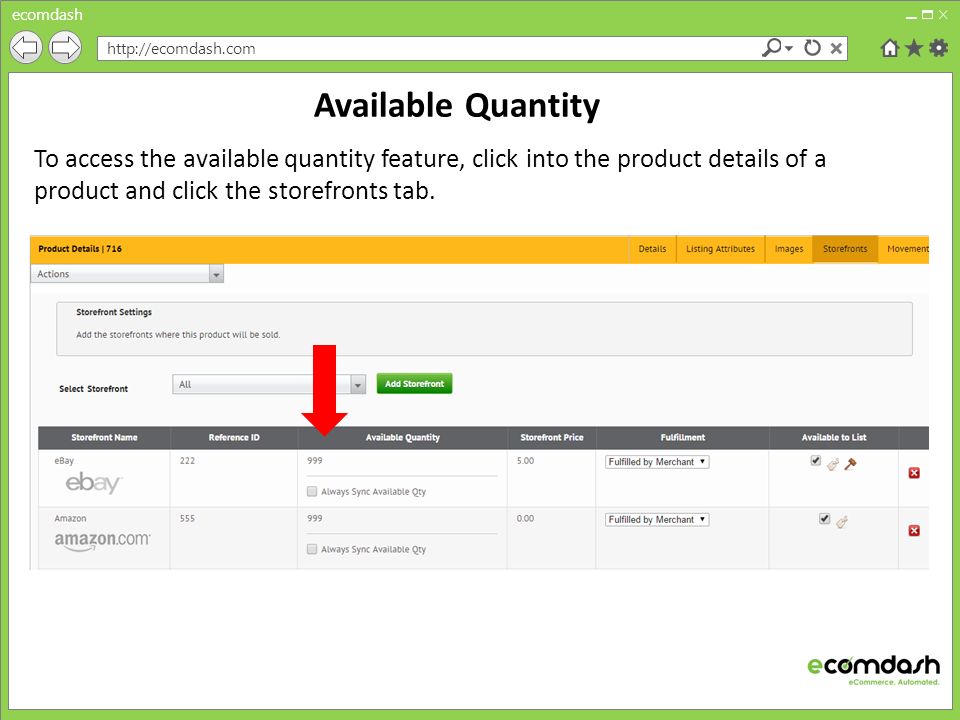Click Amazon storefront price 0.00
The width and height of the screenshot is (960, 720).
pyautogui.click(x=525, y=519)
